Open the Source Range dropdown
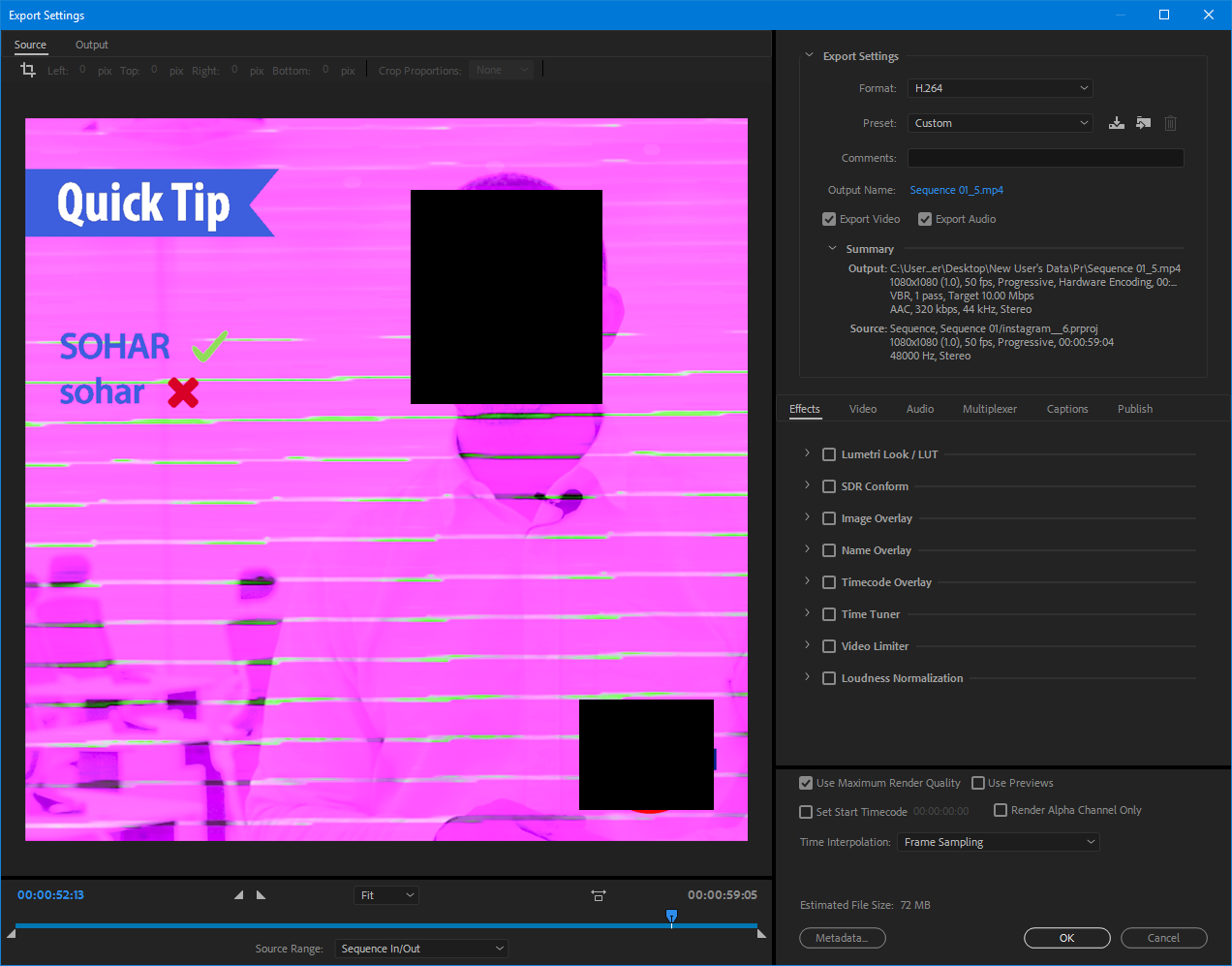Image resolution: width=1232 pixels, height=966 pixels. [421, 949]
